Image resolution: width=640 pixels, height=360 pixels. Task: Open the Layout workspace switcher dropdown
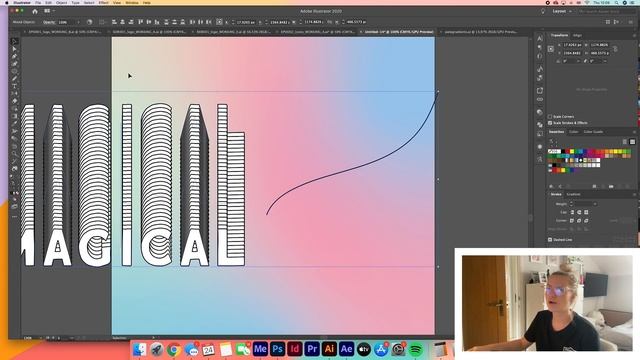tap(562, 11)
